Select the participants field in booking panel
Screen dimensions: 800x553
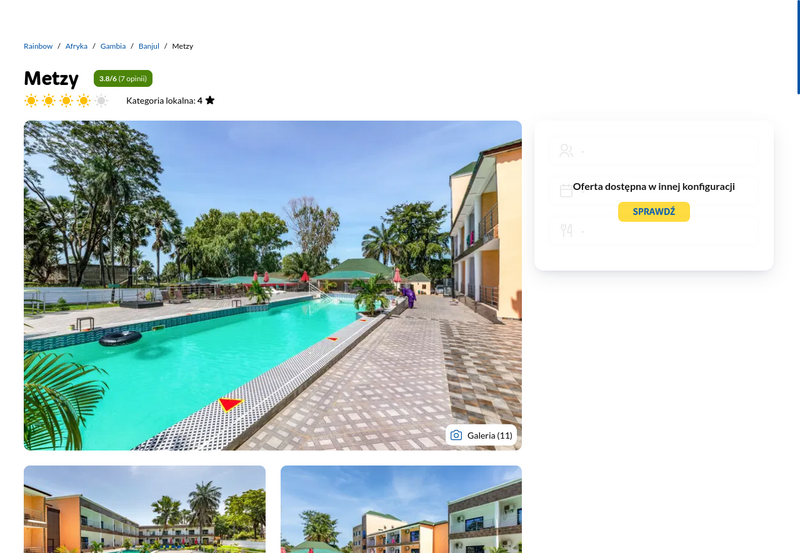coord(654,150)
